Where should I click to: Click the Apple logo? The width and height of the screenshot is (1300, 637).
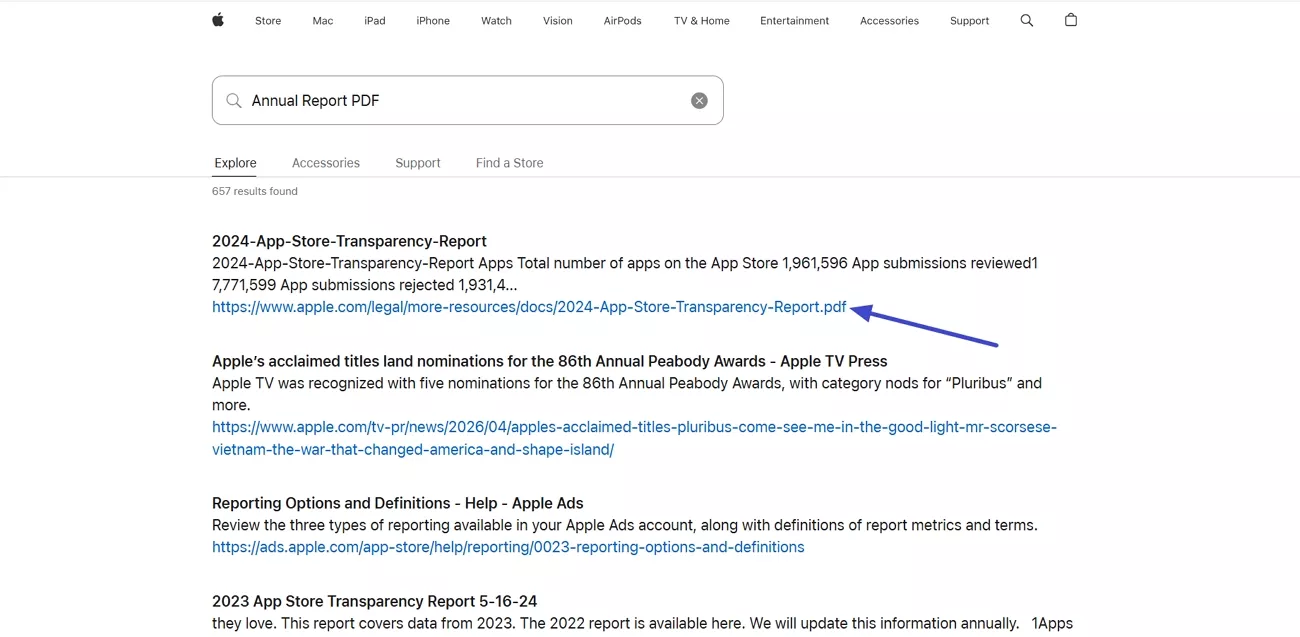217,19
